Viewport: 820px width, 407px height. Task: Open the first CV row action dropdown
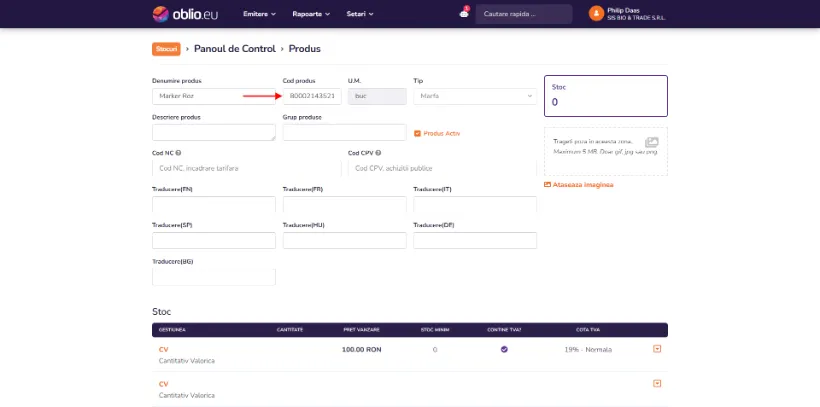pyautogui.click(x=657, y=349)
